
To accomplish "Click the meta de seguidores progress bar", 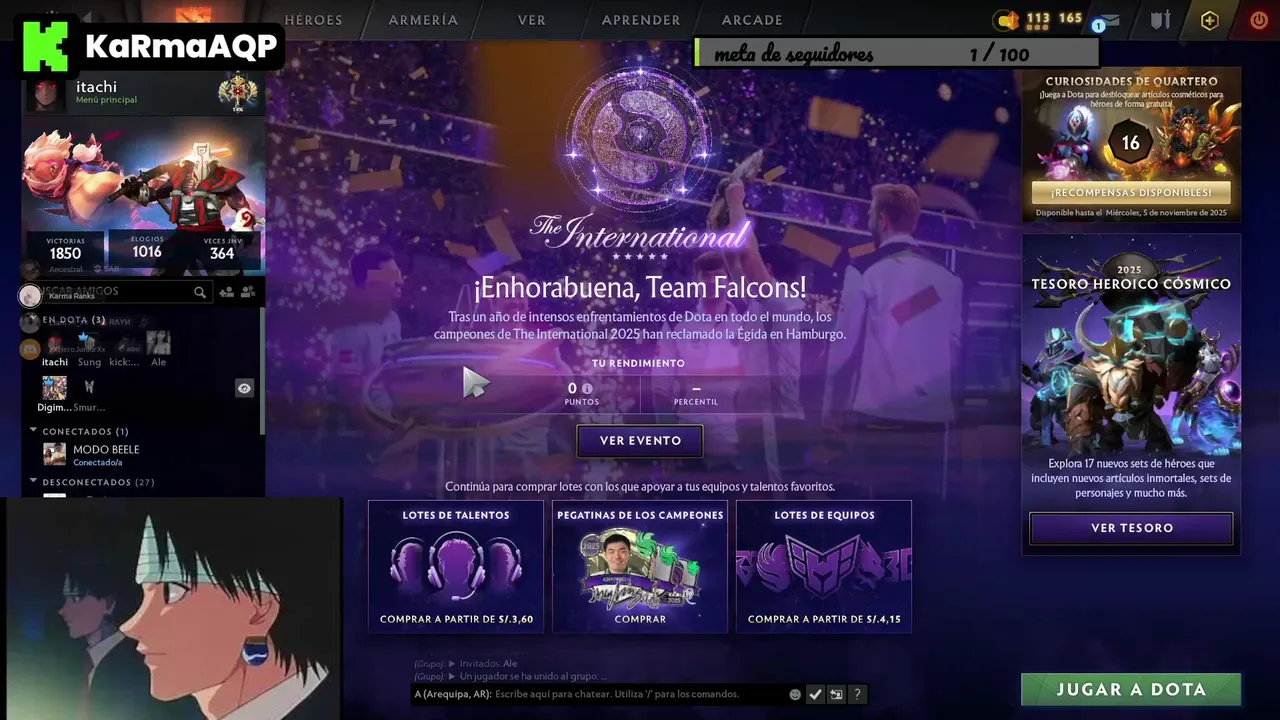I will (896, 54).
